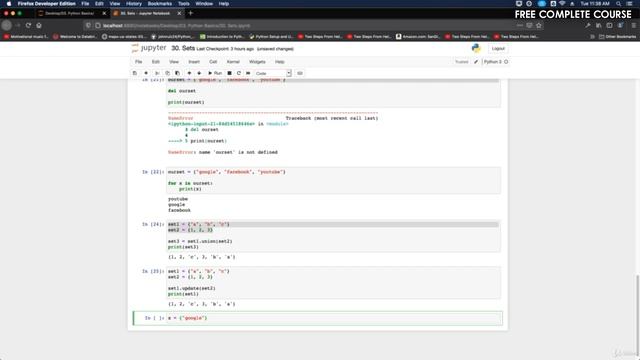Open the Jupyter View menu
This screenshot has height=360, width=640.
[x=174, y=62]
